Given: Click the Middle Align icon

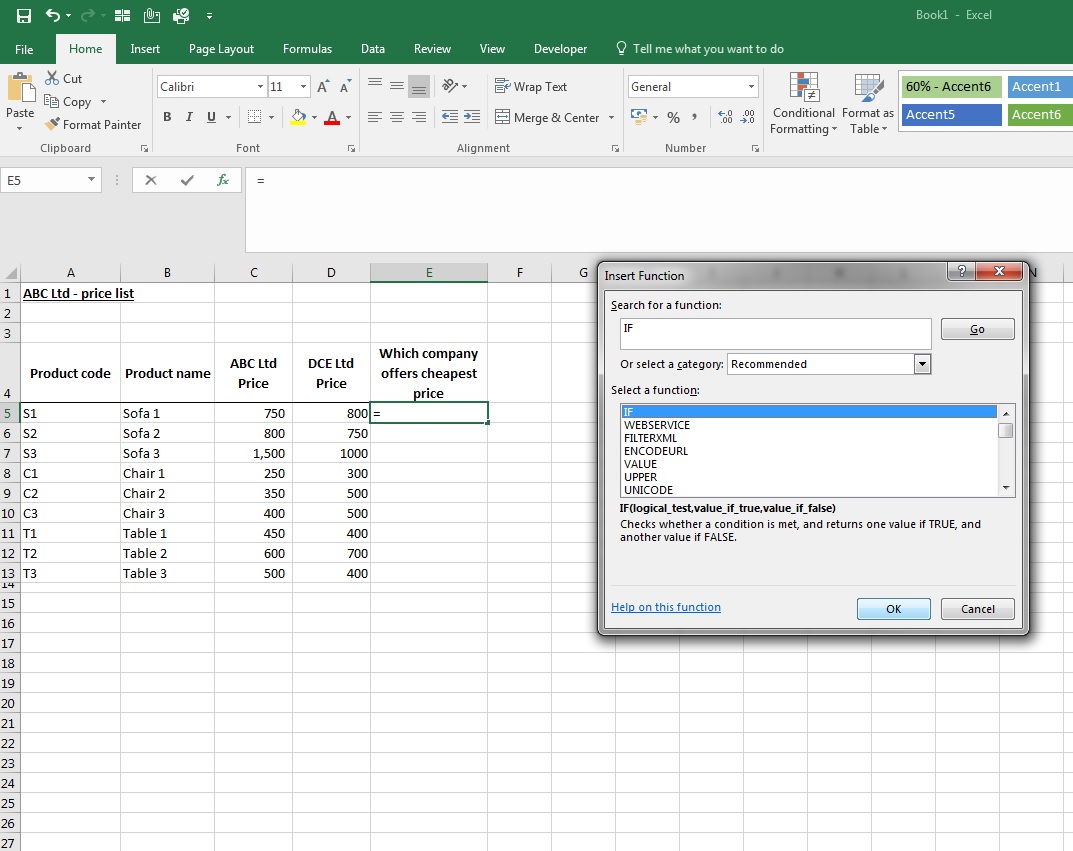Looking at the screenshot, I should point(397,86).
